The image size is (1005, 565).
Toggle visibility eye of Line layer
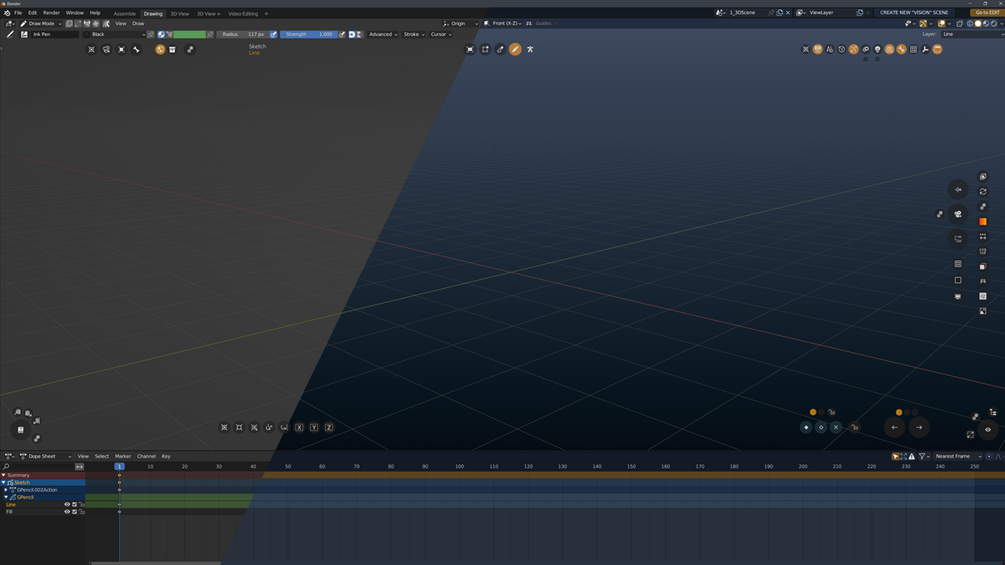pos(67,505)
